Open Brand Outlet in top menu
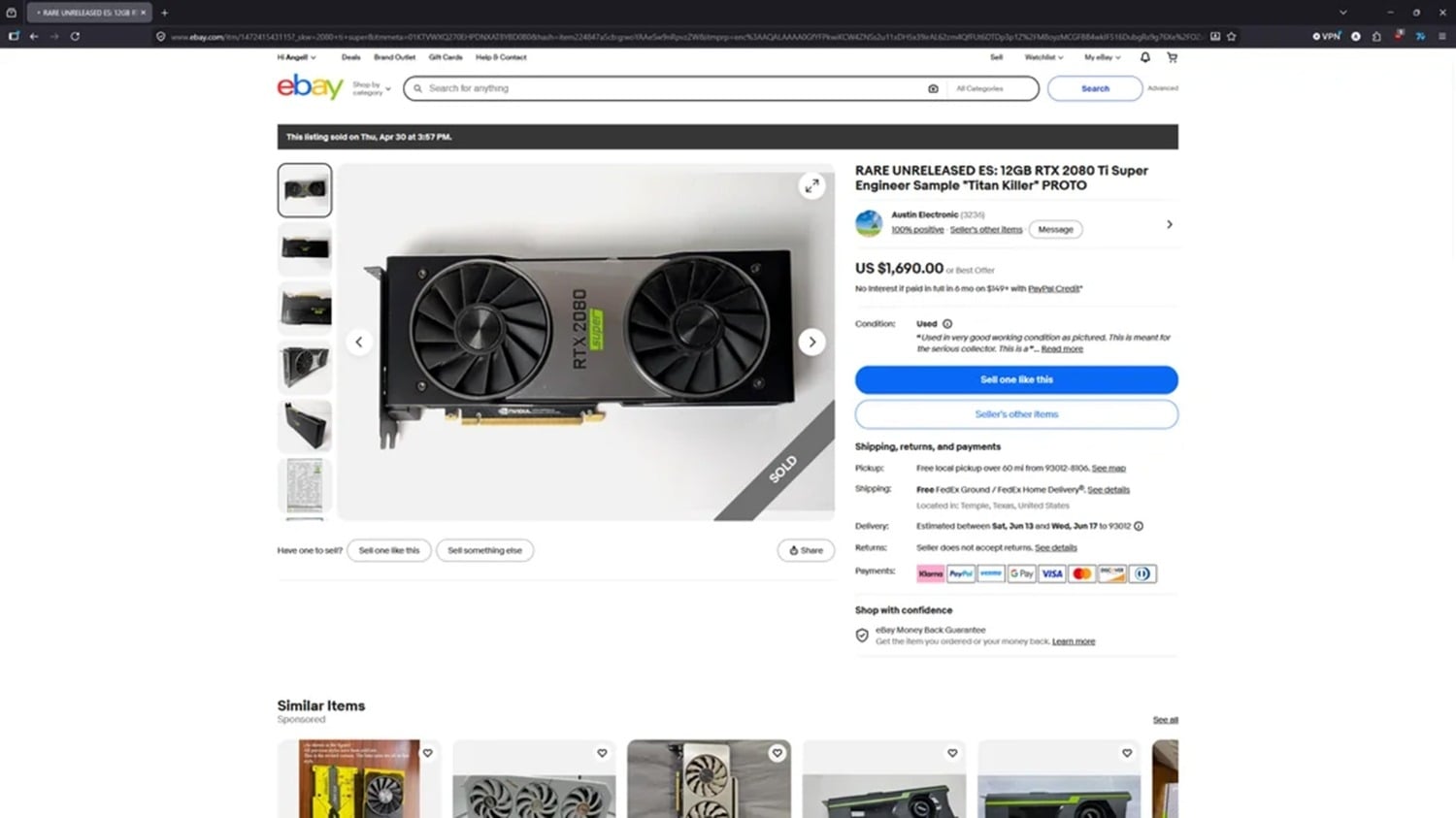This screenshot has height=818, width=1456. [x=394, y=57]
